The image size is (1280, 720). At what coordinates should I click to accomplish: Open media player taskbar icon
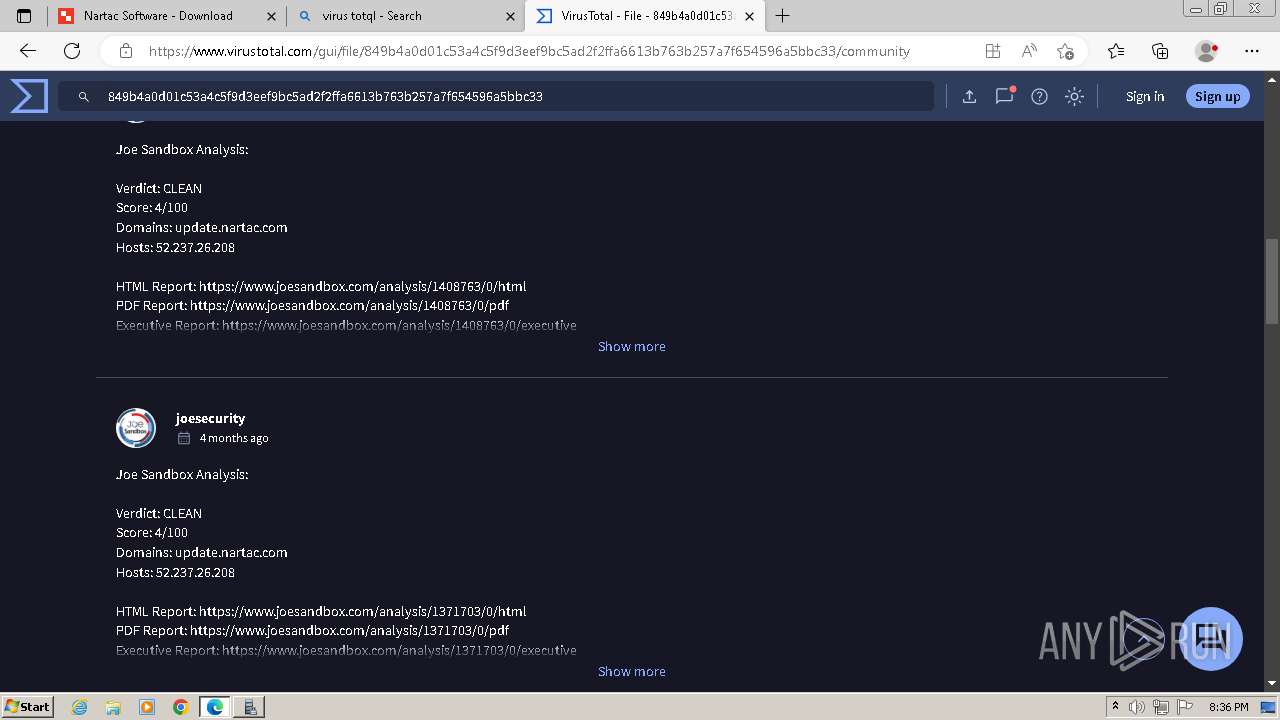click(x=147, y=707)
